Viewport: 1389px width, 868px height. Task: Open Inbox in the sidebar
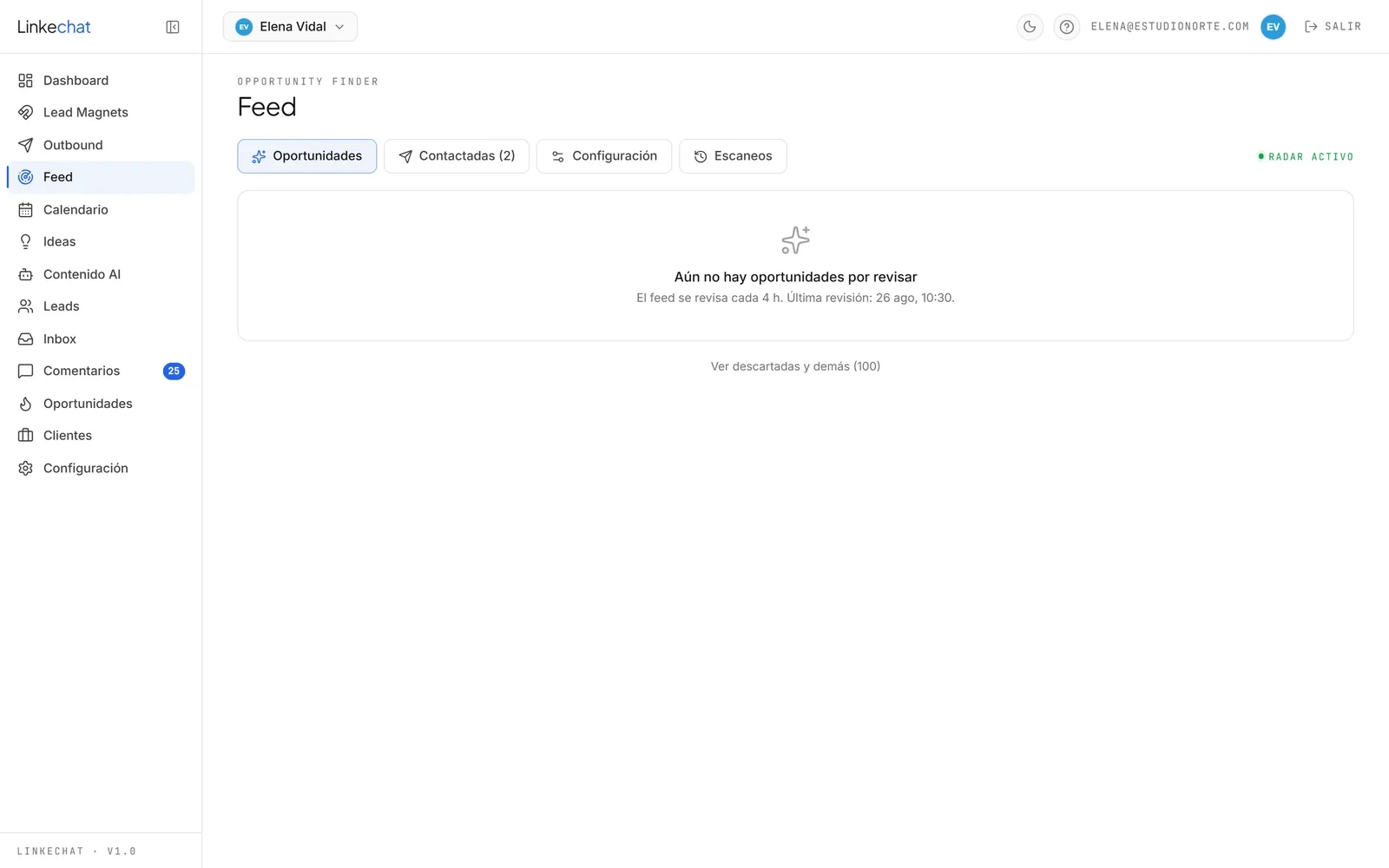click(101, 339)
